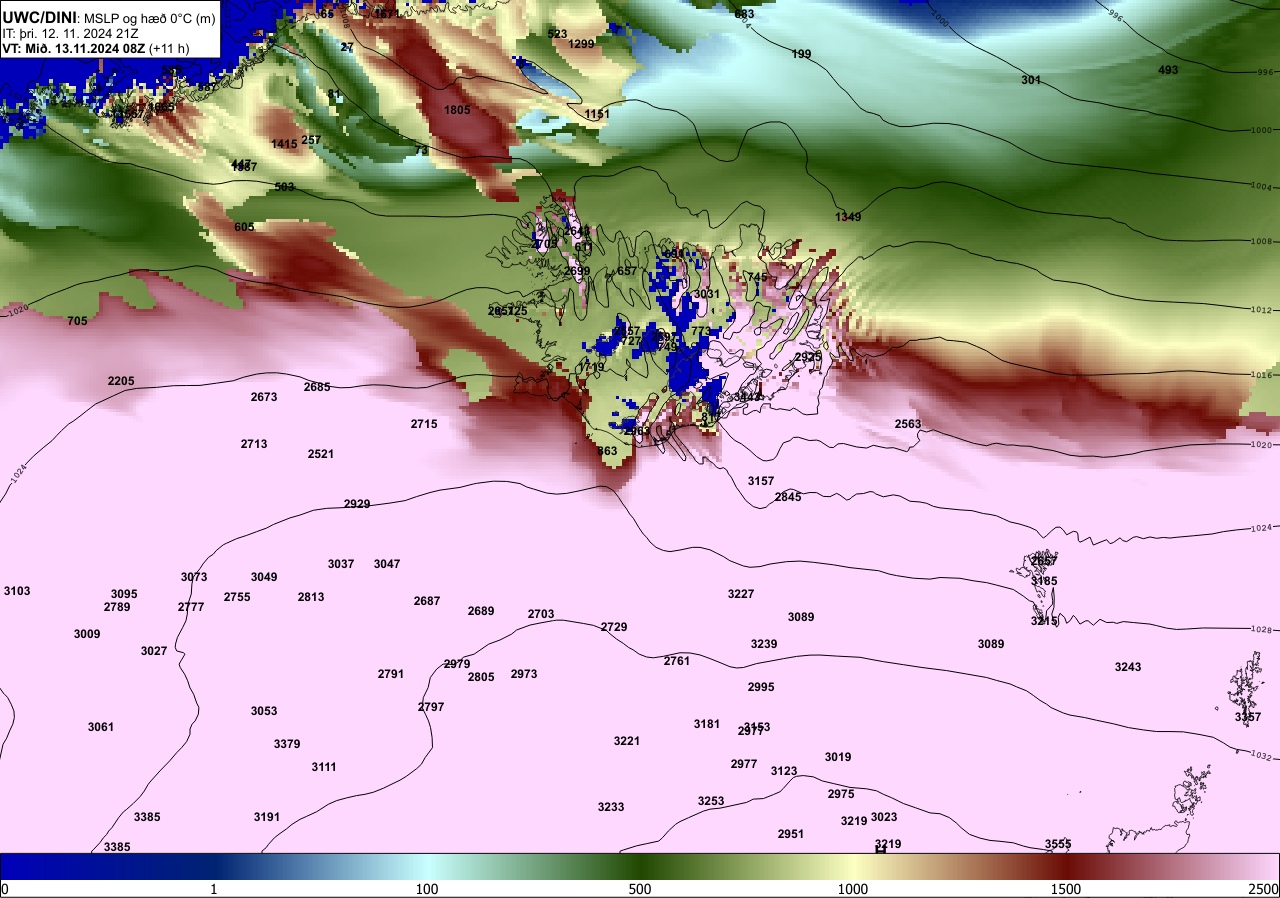
Task: Click the 2205 height value
Action: pyautogui.click(x=121, y=381)
